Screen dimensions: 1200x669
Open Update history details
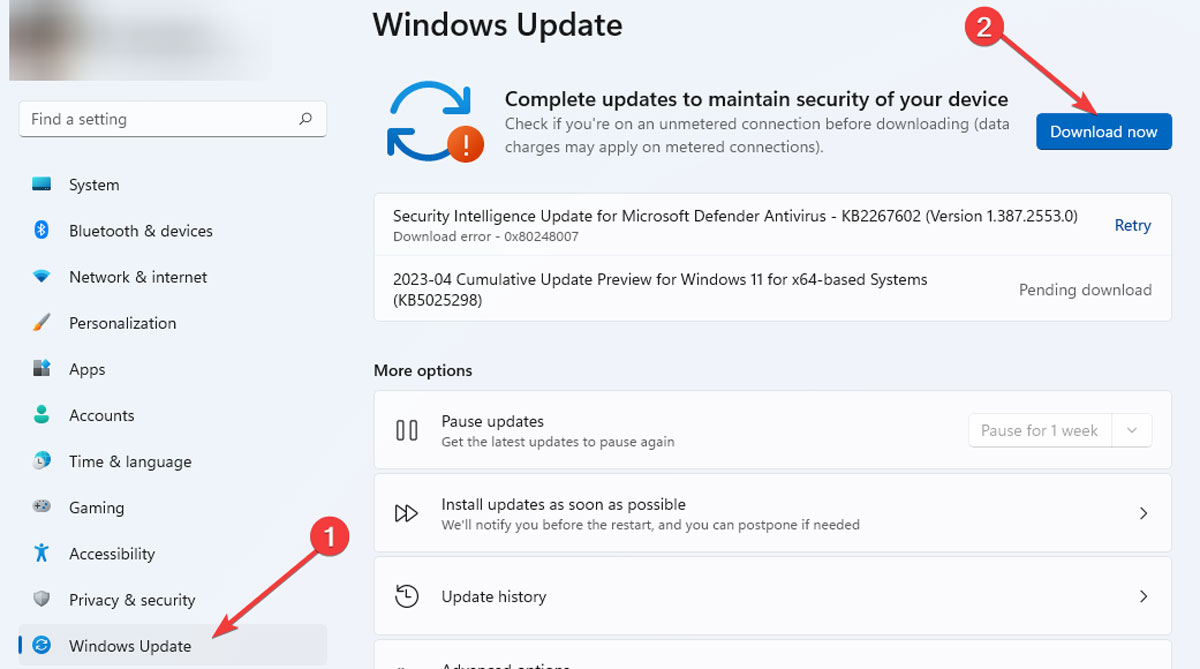tap(1143, 596)
